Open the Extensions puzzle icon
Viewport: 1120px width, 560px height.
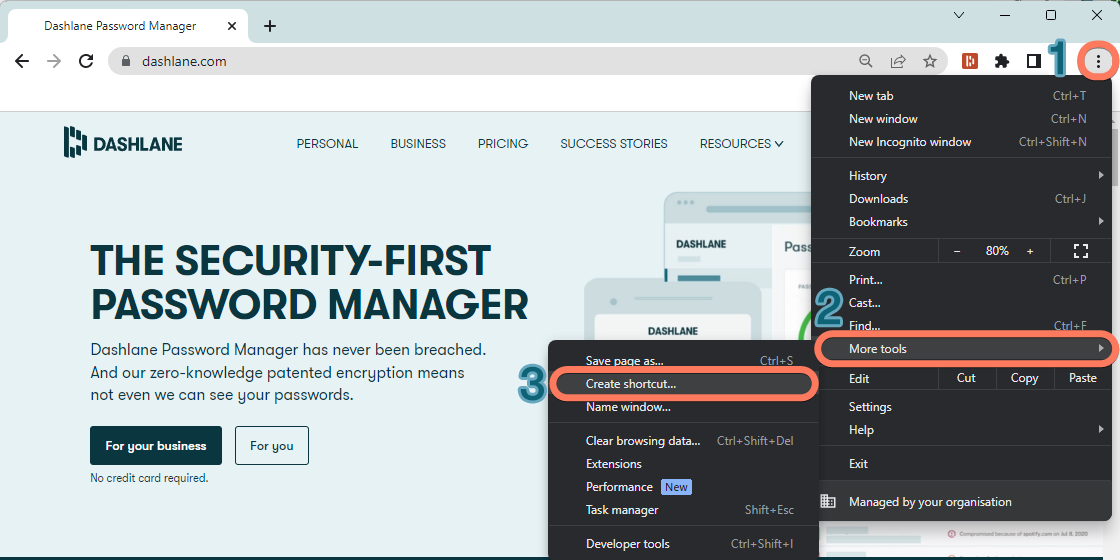[1002, 61]
